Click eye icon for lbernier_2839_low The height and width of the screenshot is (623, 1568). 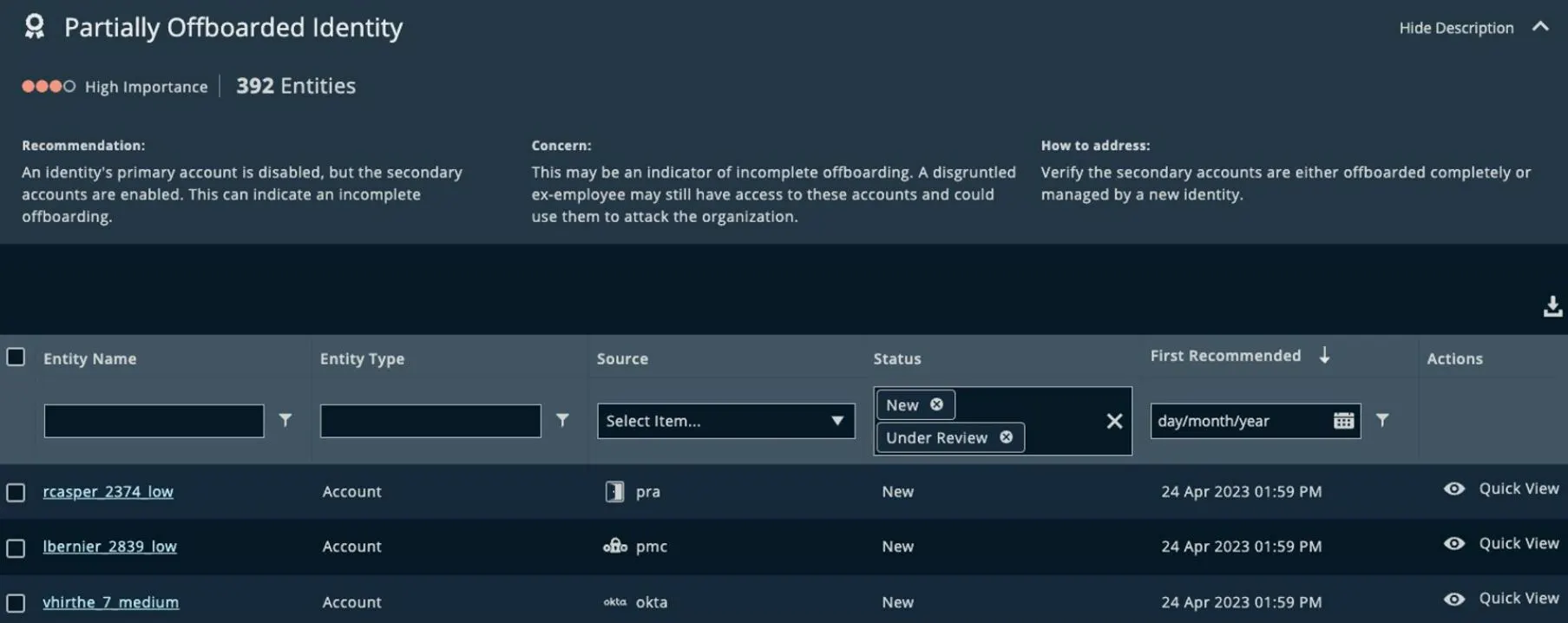1454,543
